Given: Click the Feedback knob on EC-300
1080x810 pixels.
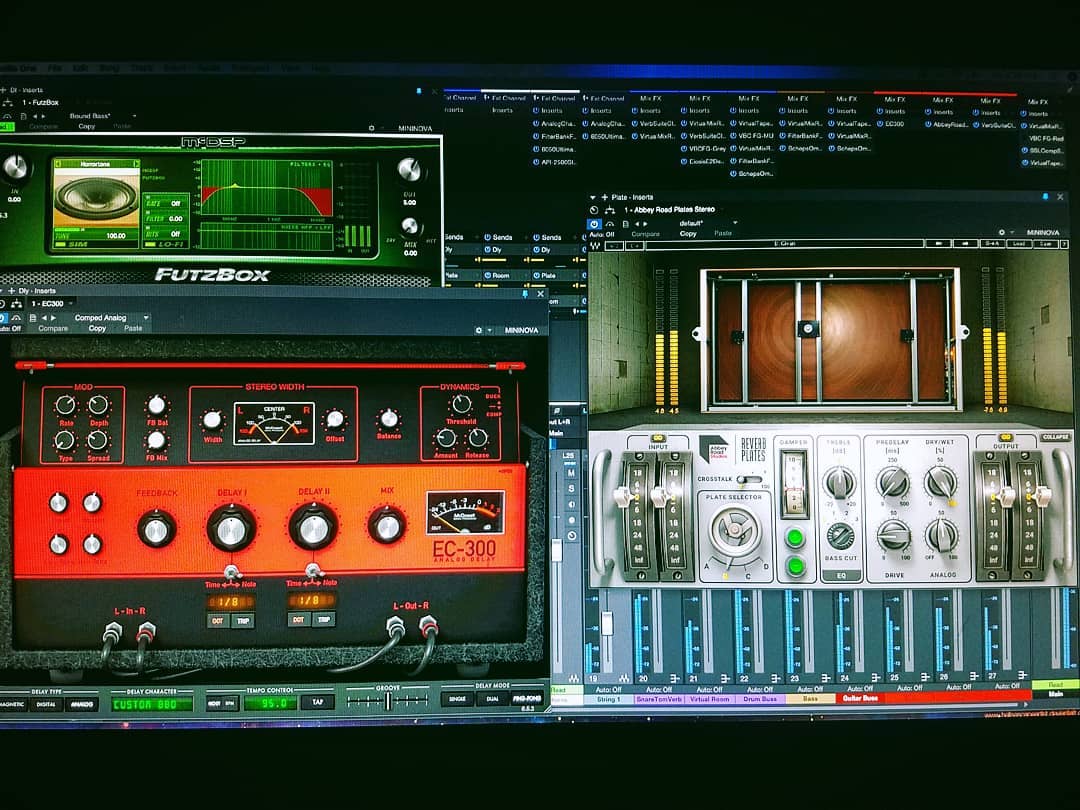Looking at the screenshot, I should tap(156, 528).
